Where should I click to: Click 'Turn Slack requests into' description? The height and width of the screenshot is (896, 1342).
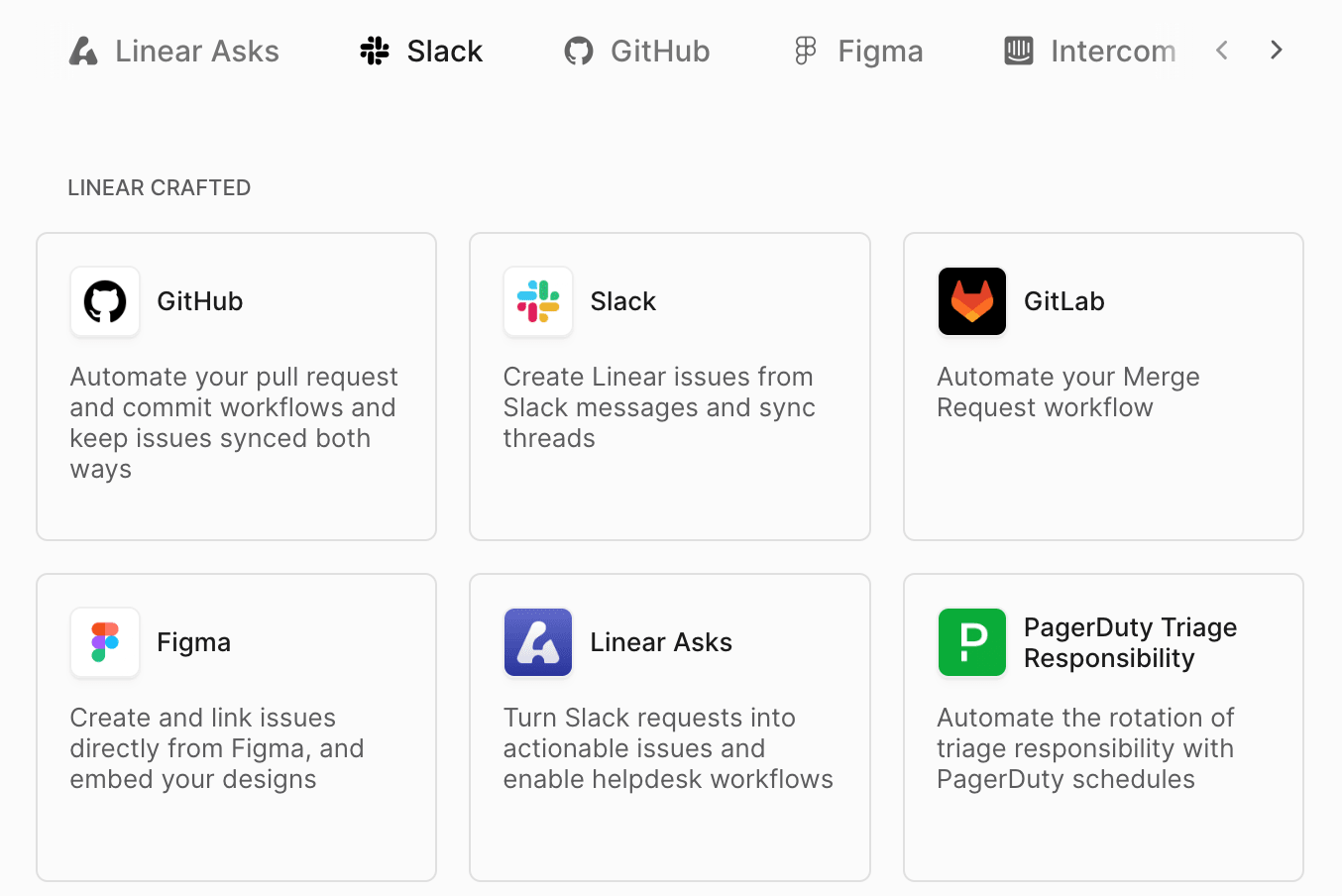(668, 748)
